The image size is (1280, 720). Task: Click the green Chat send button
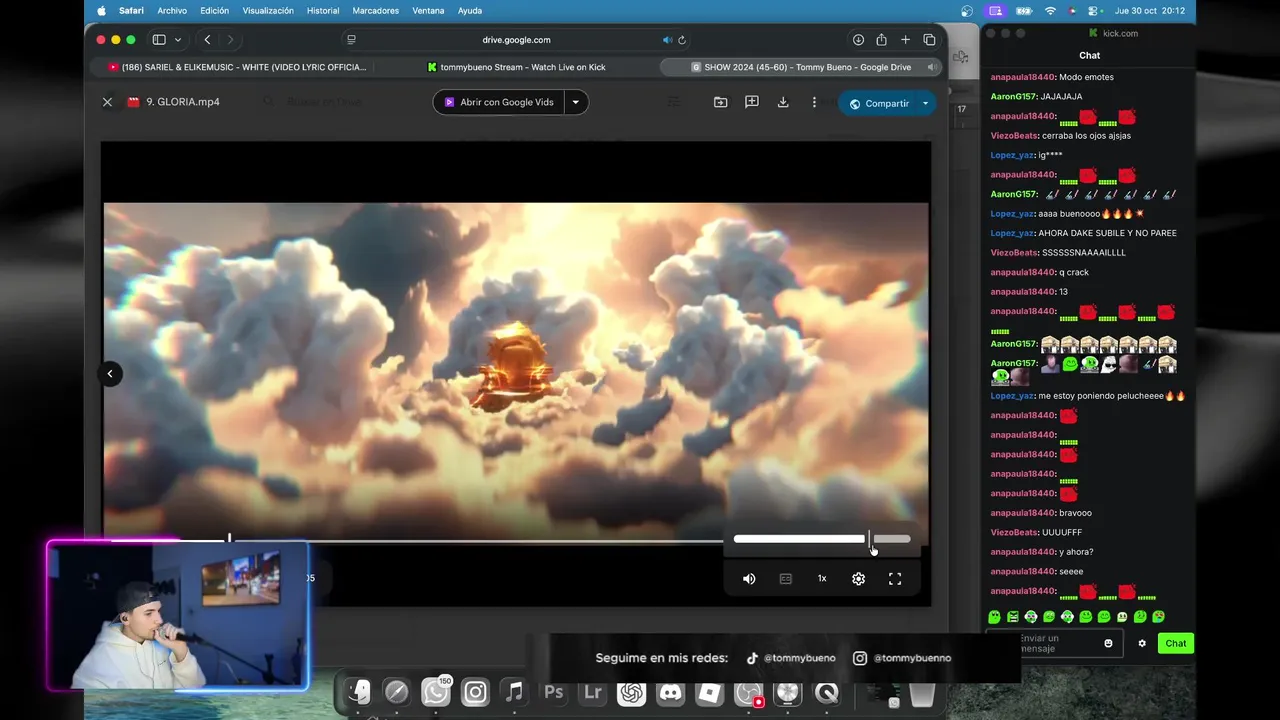(1176, 643)
